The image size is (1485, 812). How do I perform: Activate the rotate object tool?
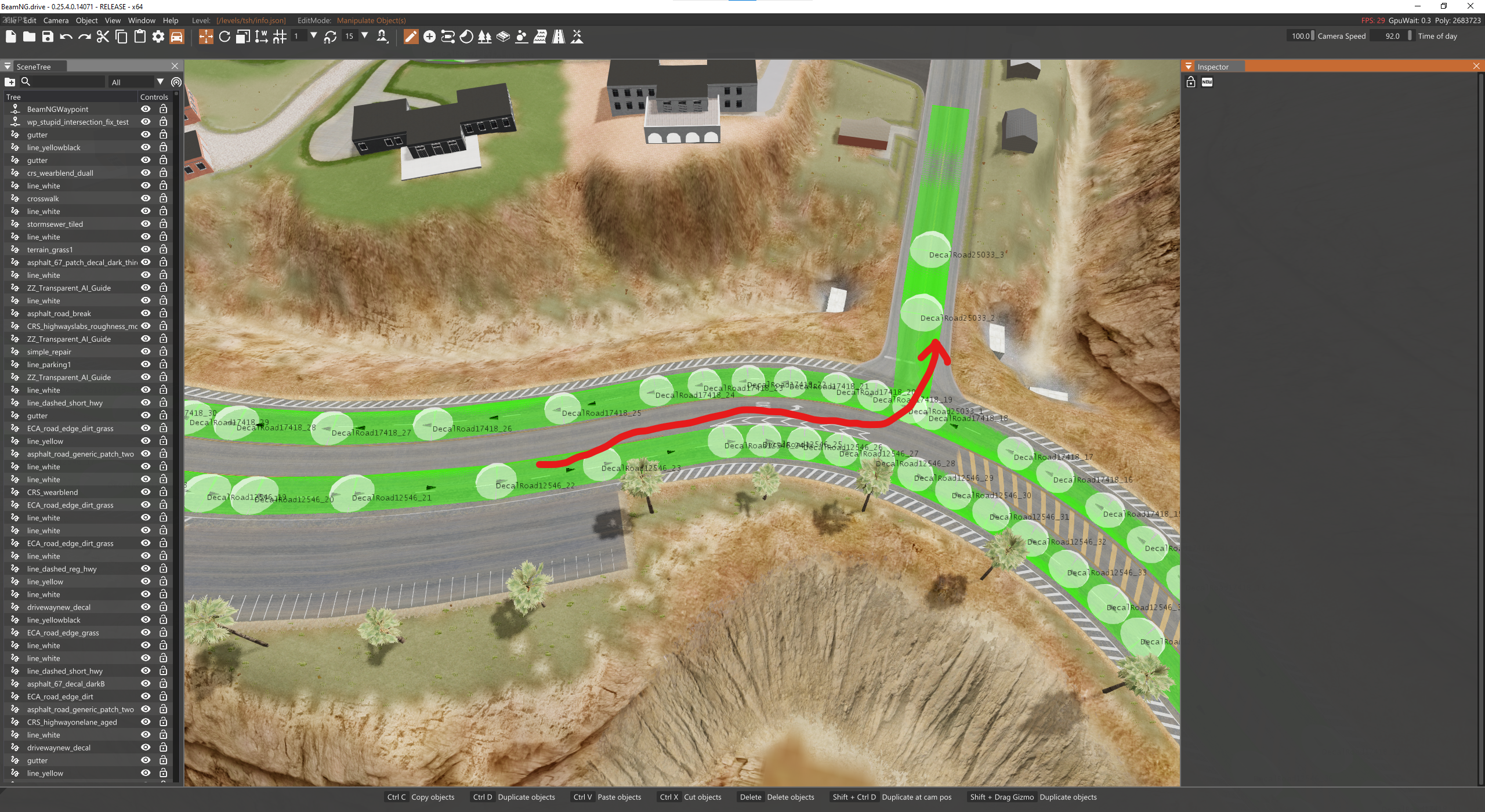[x=224, y=37]
